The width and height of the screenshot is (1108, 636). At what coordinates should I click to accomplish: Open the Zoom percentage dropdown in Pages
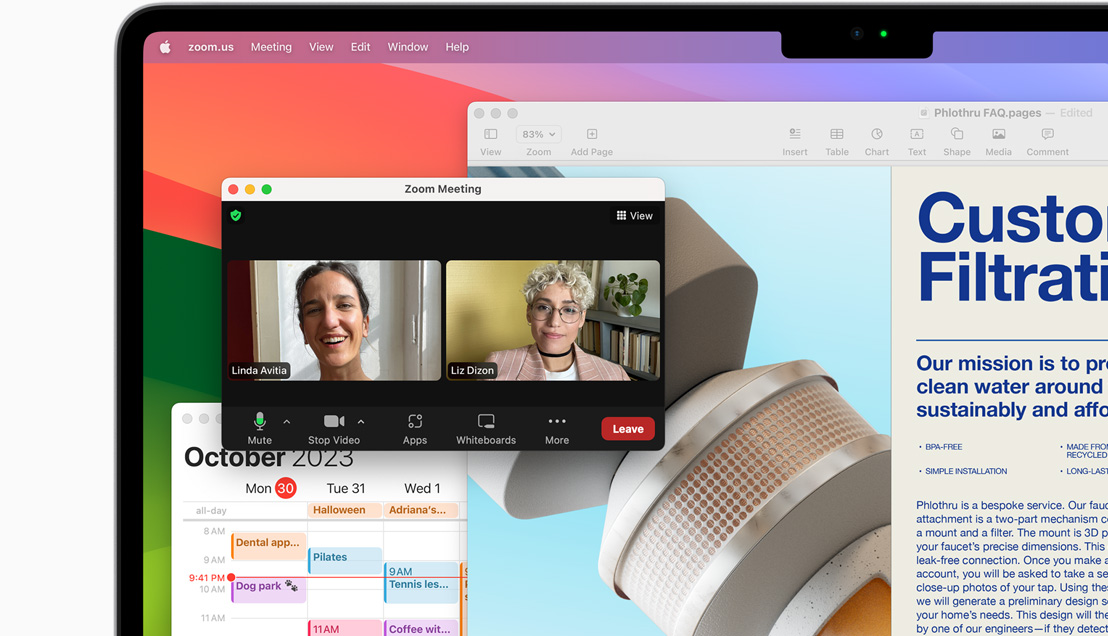tap(538, 133)
